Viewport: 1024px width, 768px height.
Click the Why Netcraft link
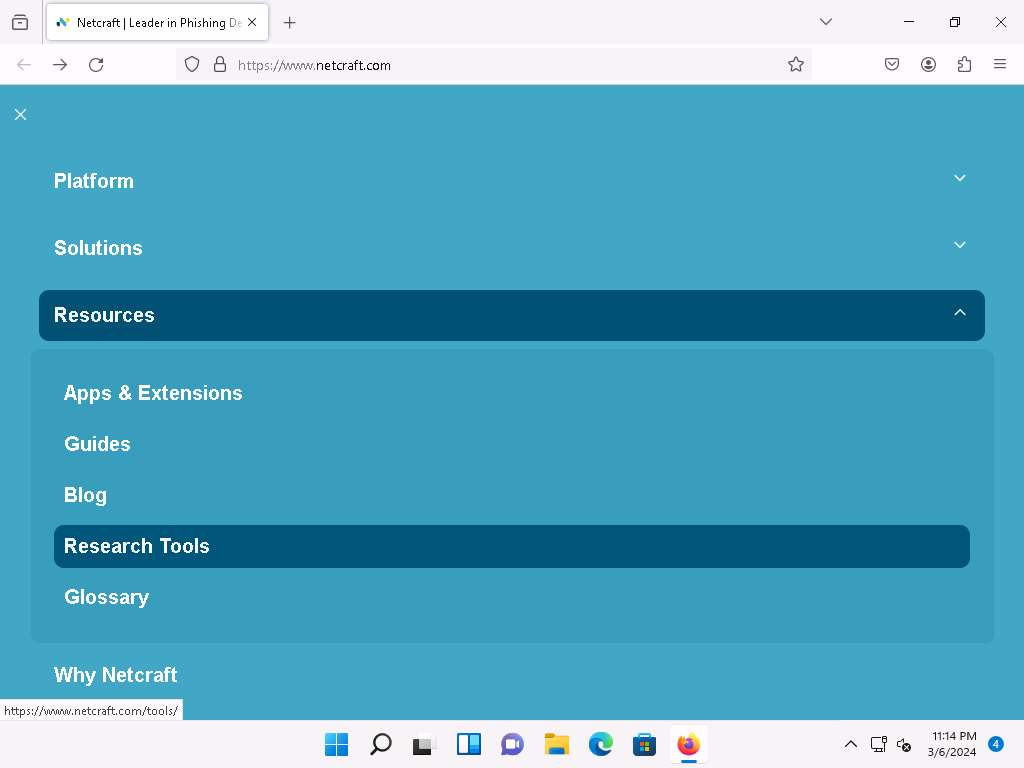tap(116, 675)
